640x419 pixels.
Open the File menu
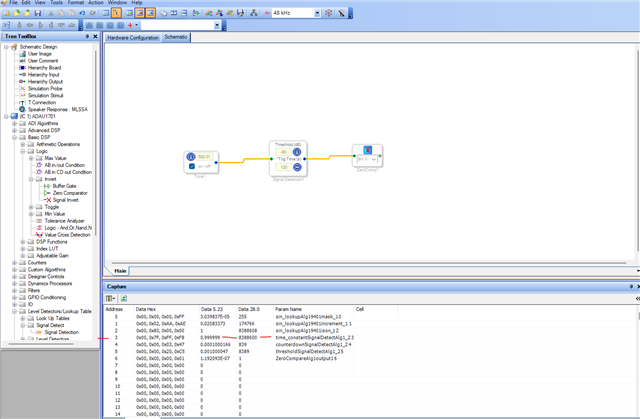[x=13, y=2]
